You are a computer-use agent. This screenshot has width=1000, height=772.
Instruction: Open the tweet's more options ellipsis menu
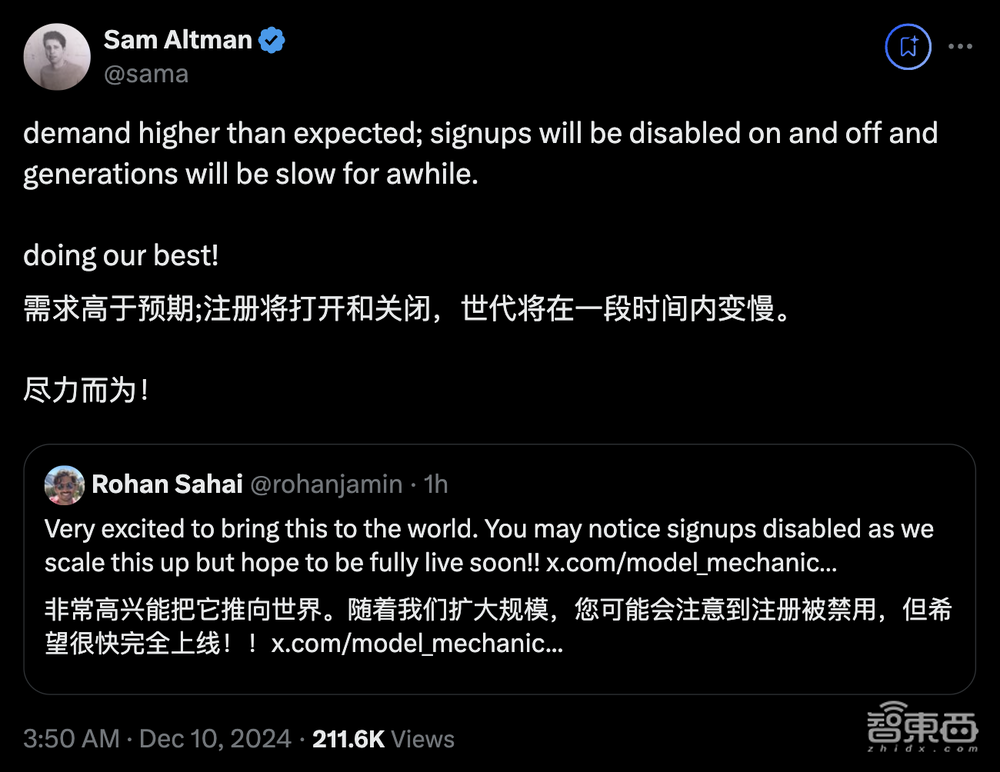point(960,46)
